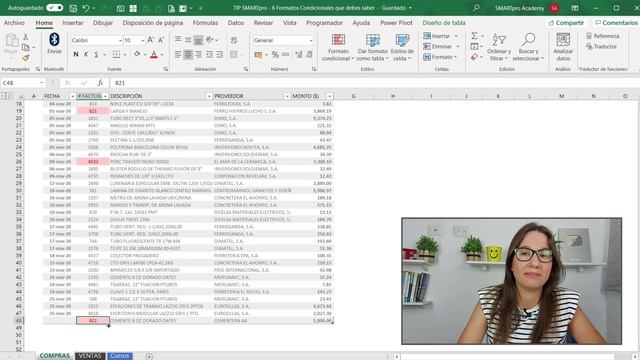Viewport: 640px width, 360px height.
Task: Click Formato cells button
Action: click(x=440, y=57)
